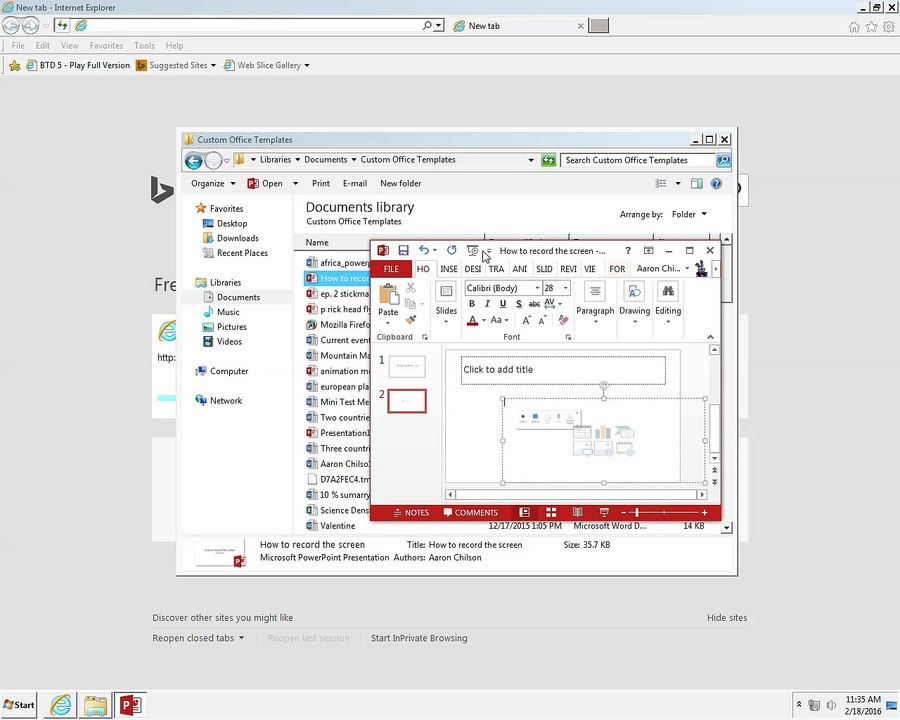This screenshot has width=900, height=720.
Task: Open the font size 28 dropdown
Action: pos(565,288)
